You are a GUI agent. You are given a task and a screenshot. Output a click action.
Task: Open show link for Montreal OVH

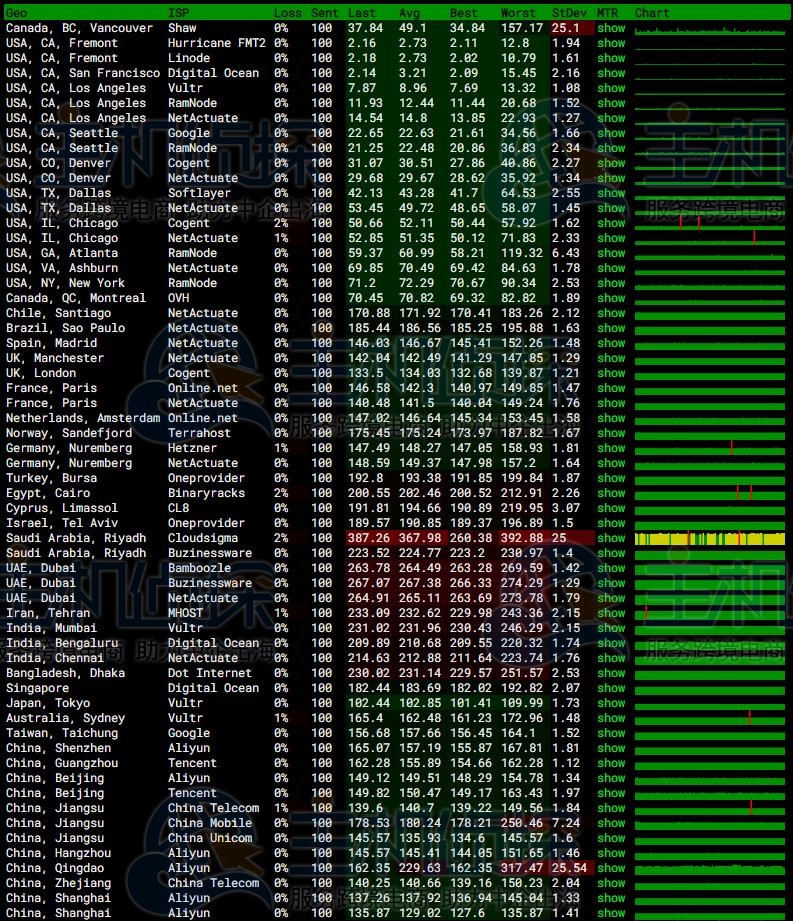(x=611, y=298)
